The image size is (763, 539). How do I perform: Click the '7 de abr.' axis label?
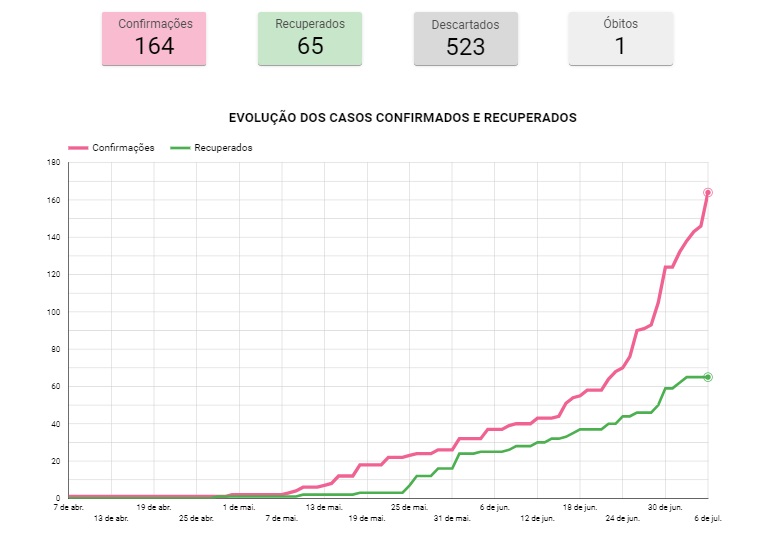pyautogui.click(x=69, y=507)
